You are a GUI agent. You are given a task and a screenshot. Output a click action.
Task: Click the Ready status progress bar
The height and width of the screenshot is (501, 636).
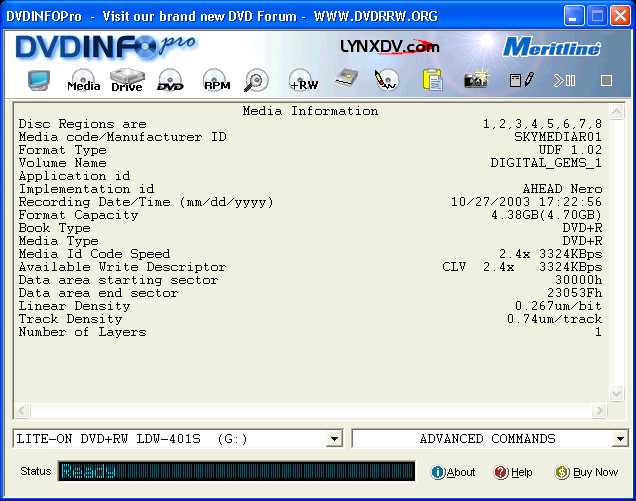point(236,471)
